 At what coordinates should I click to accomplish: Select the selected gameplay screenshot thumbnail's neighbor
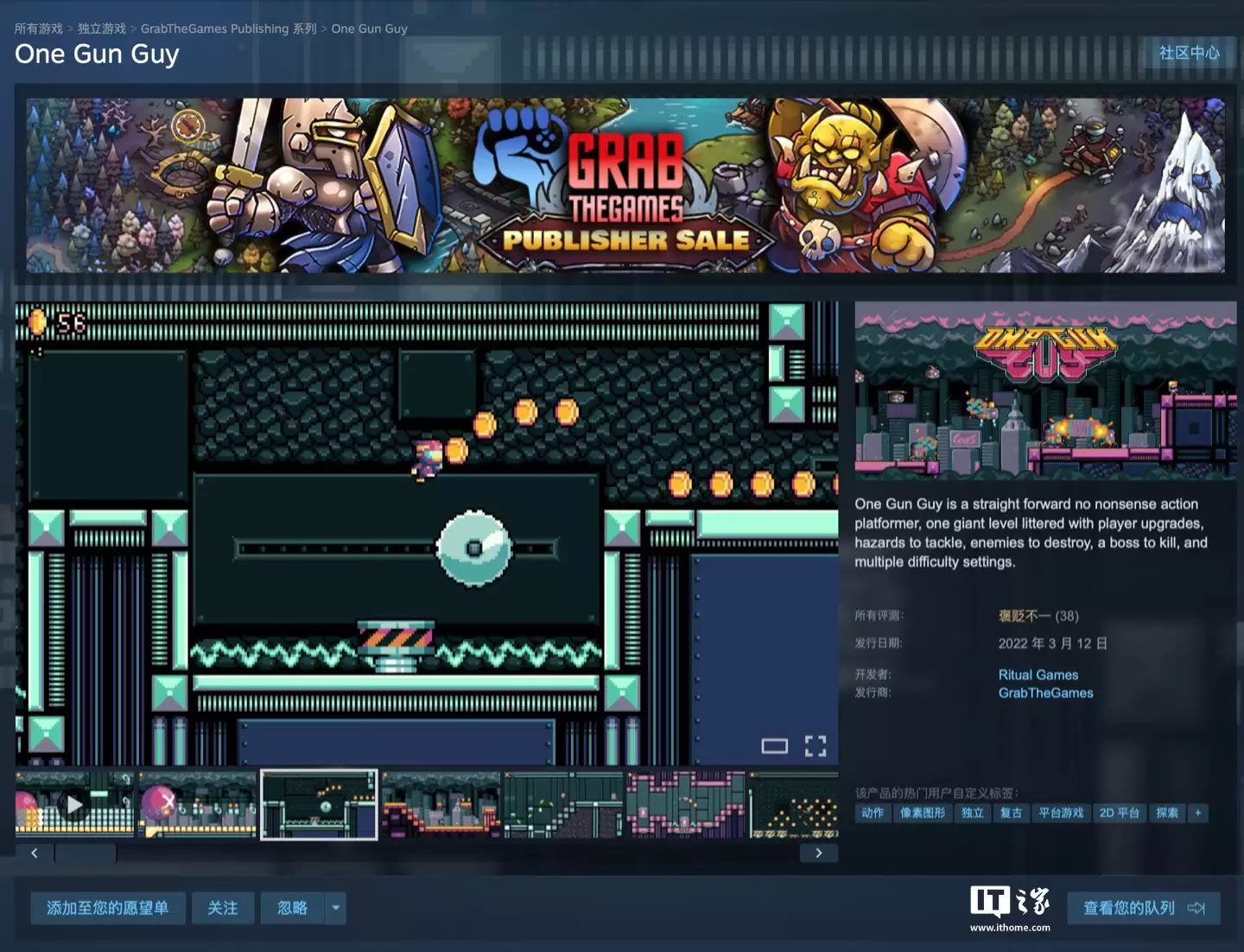pyautogui.click(x=441, y=804)
